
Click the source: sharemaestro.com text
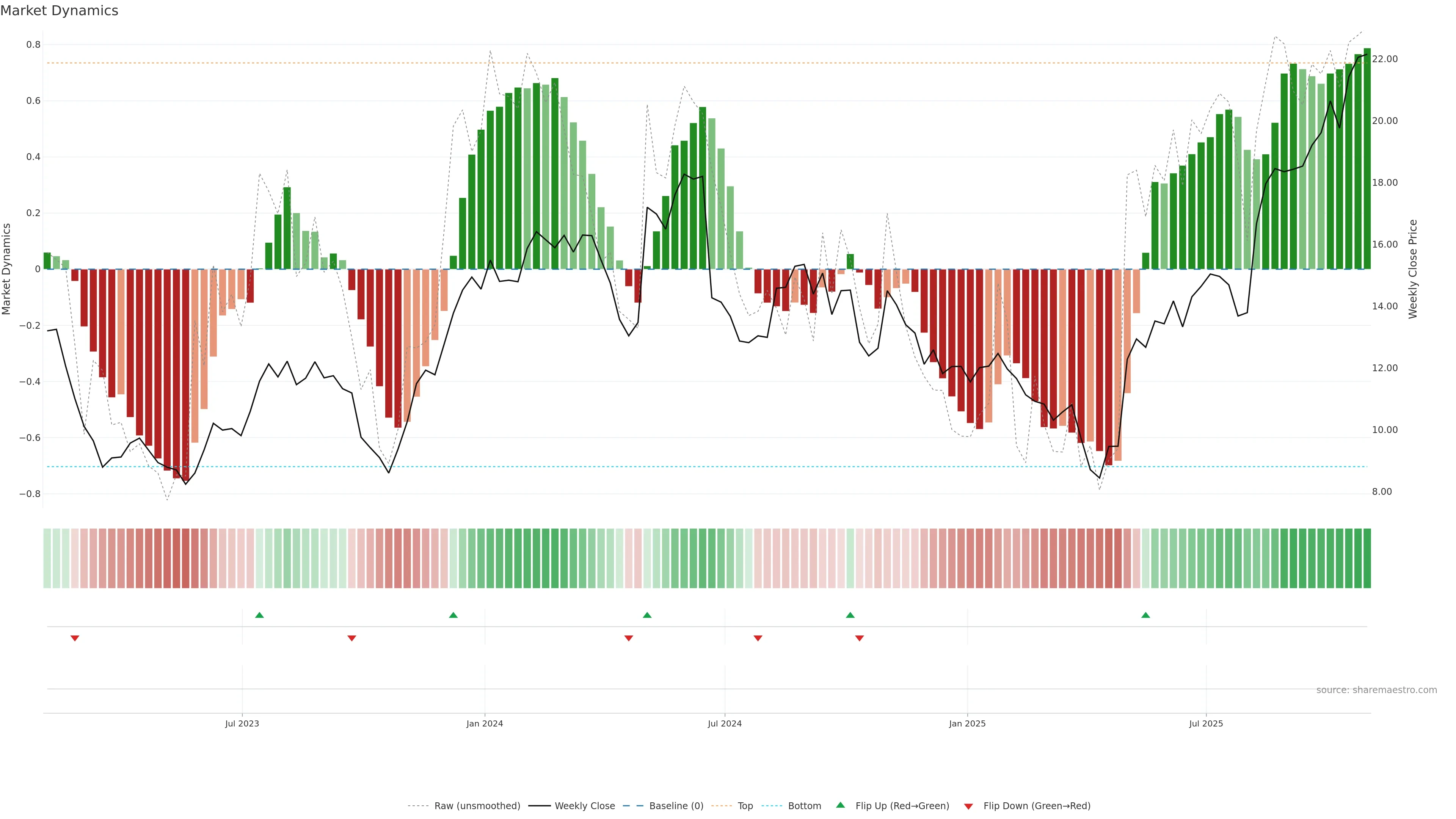point(1376,690)
